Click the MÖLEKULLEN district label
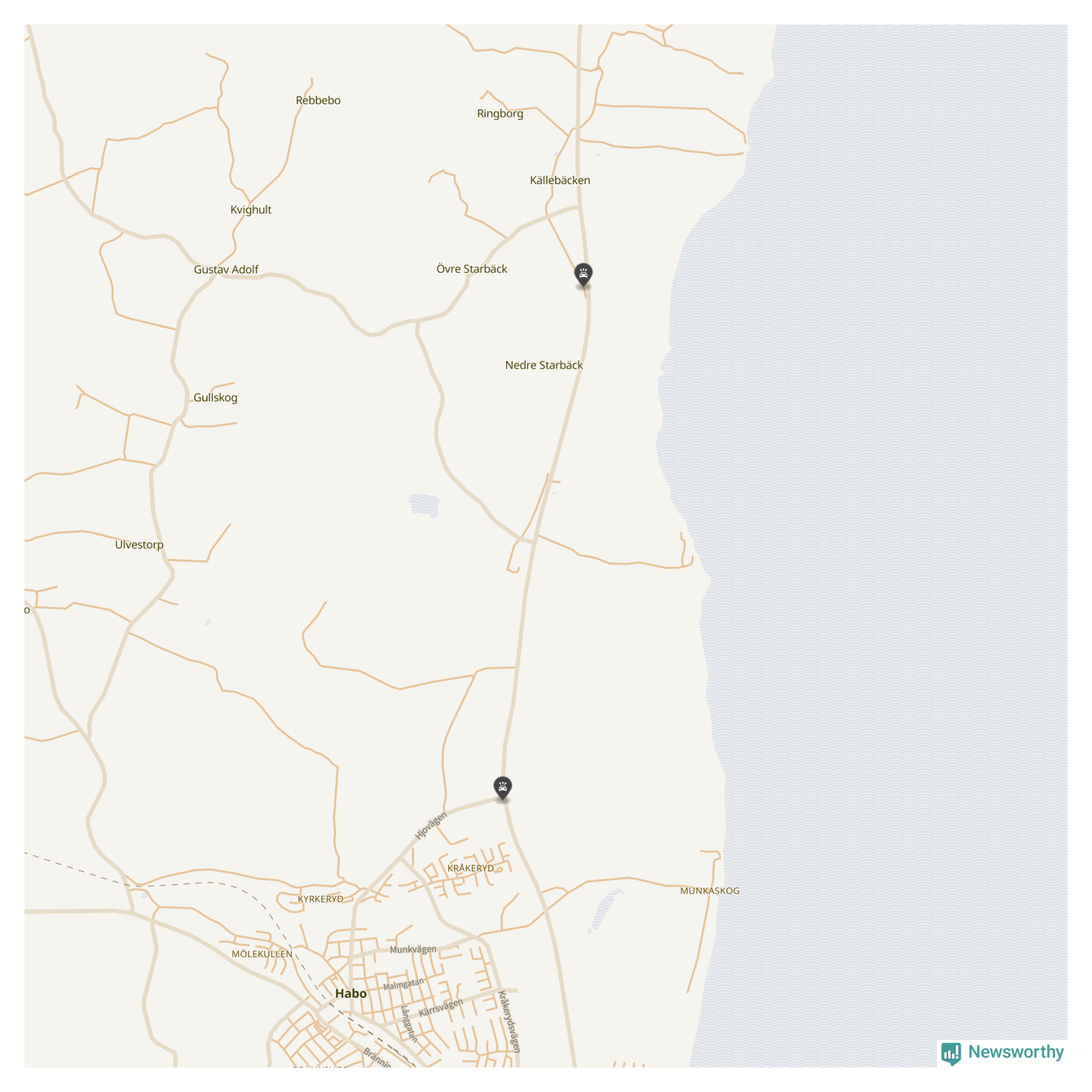Viewport: 1092px width, 1092px height. click(262, 954)
